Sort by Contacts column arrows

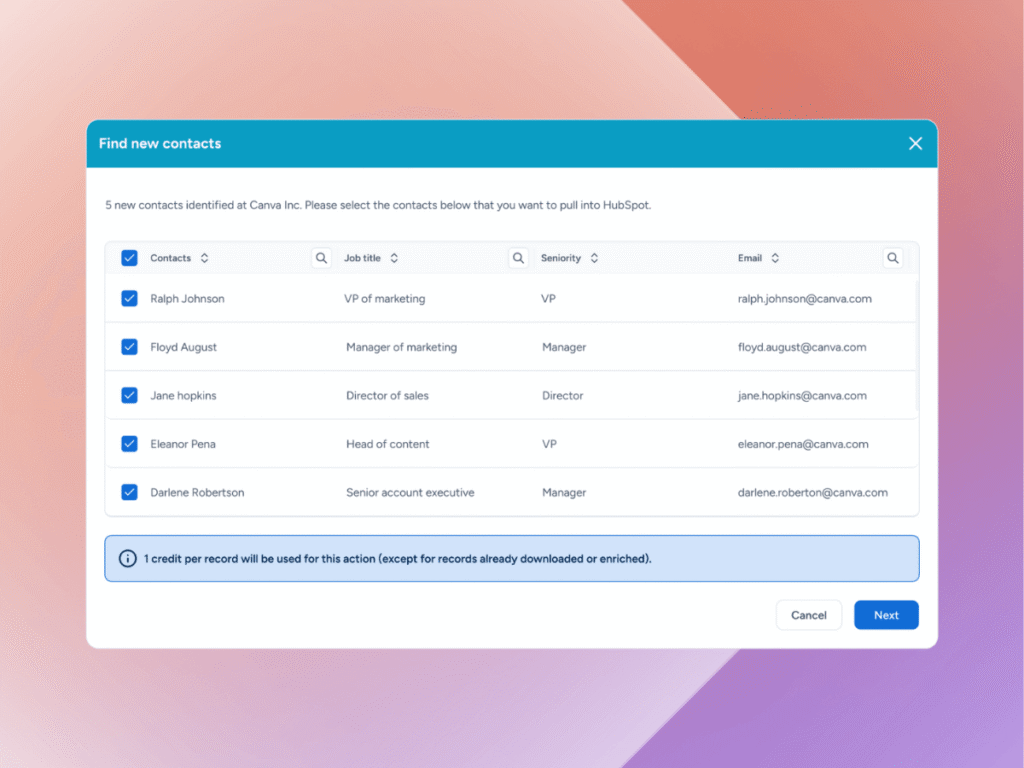(x=204, y=258)
